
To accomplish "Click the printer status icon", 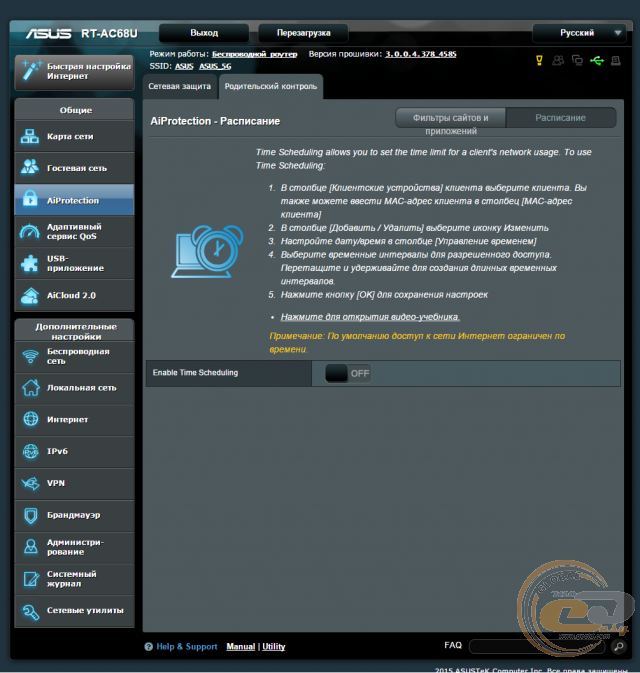I will click(616, 61).
